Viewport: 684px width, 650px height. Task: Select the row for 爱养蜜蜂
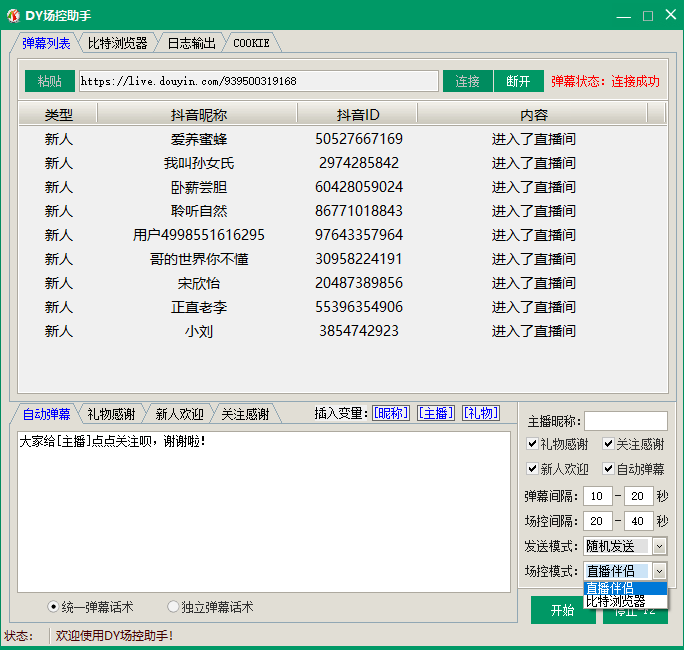click(x=342, y=139)
